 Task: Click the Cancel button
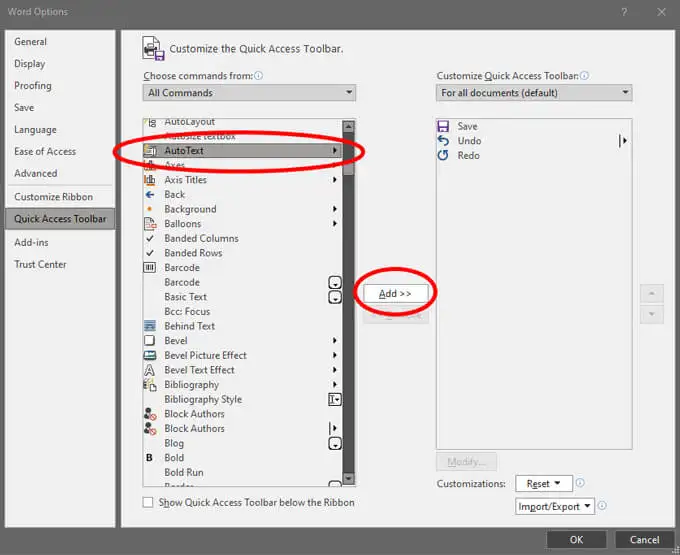pyautogui.click(x=644, y=539)
